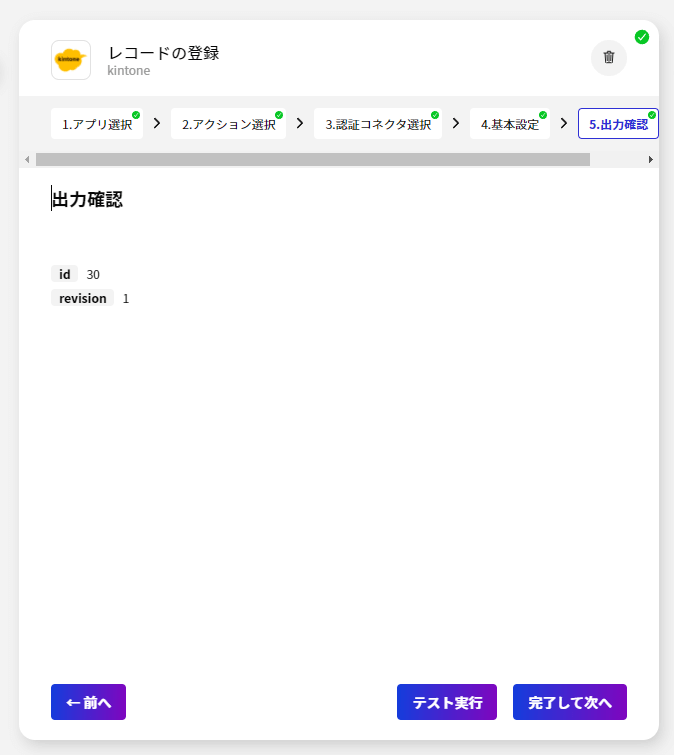Open step 4.基本設定 tab
This screenshot has width=674, height=755.
coord(510,124)
